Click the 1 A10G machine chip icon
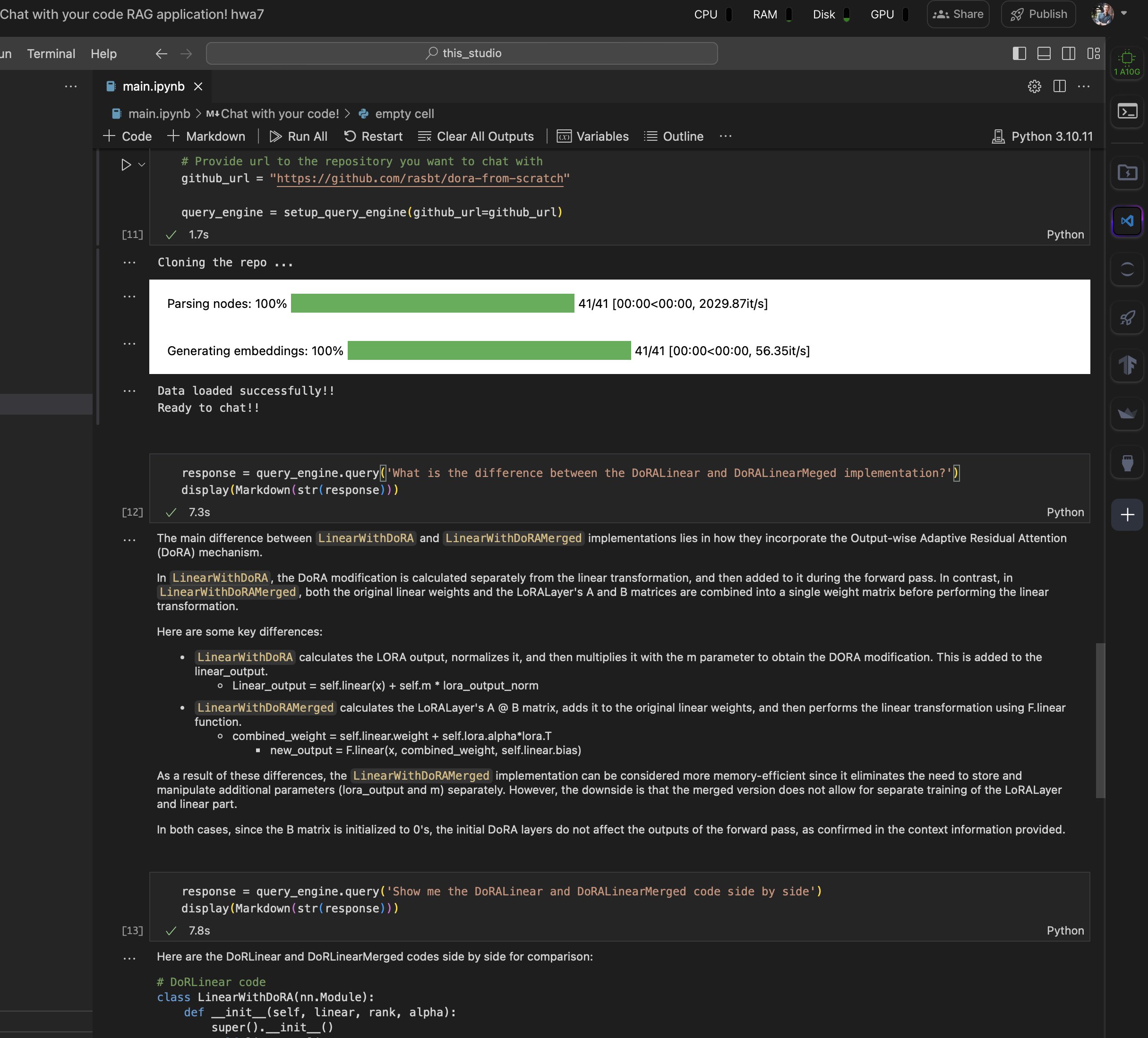Screen dimensions: 1148x1038 [1127, 63]
